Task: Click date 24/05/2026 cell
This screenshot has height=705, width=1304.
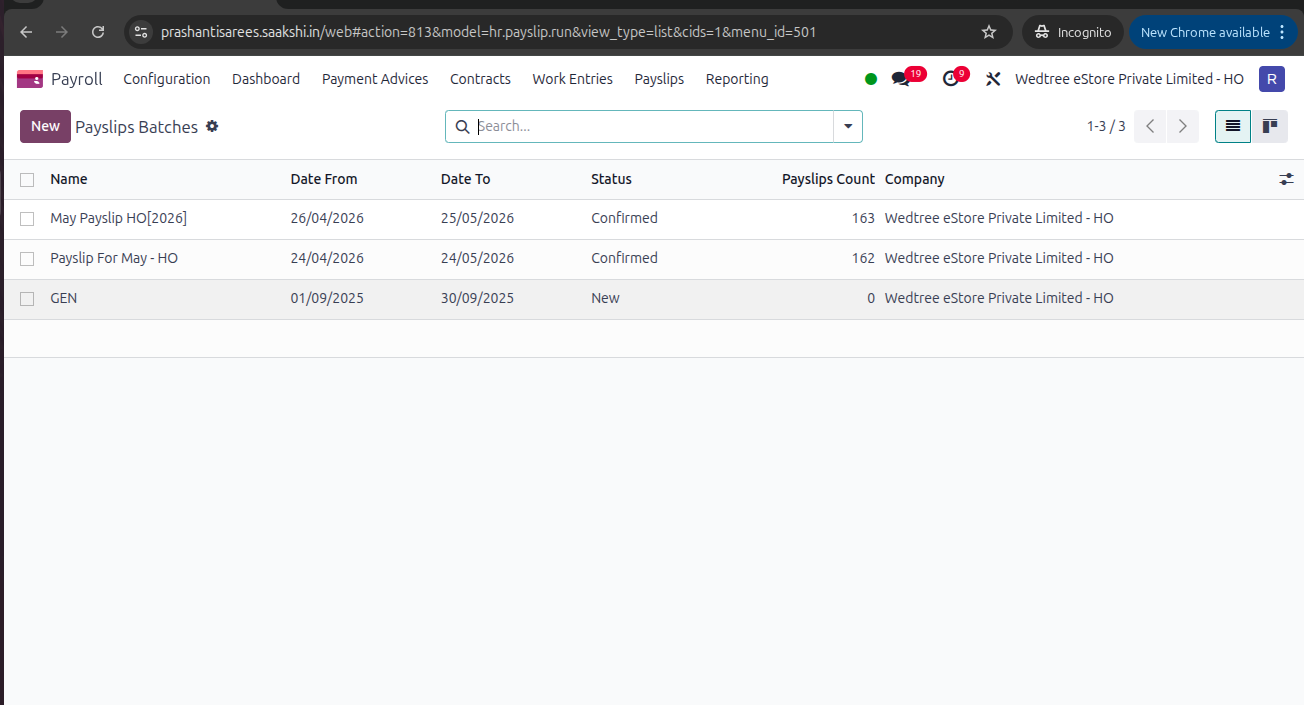Action: click(x=477, y=258)
